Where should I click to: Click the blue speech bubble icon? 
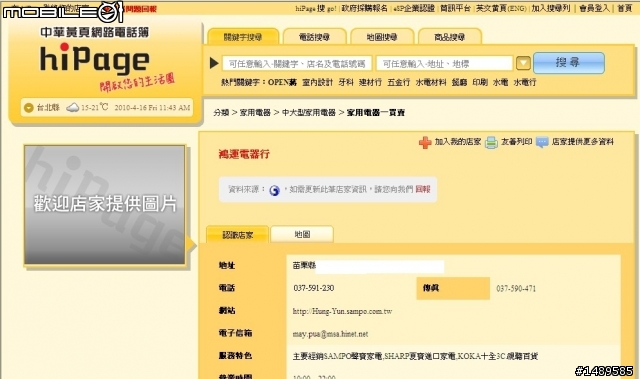[542, 142]
